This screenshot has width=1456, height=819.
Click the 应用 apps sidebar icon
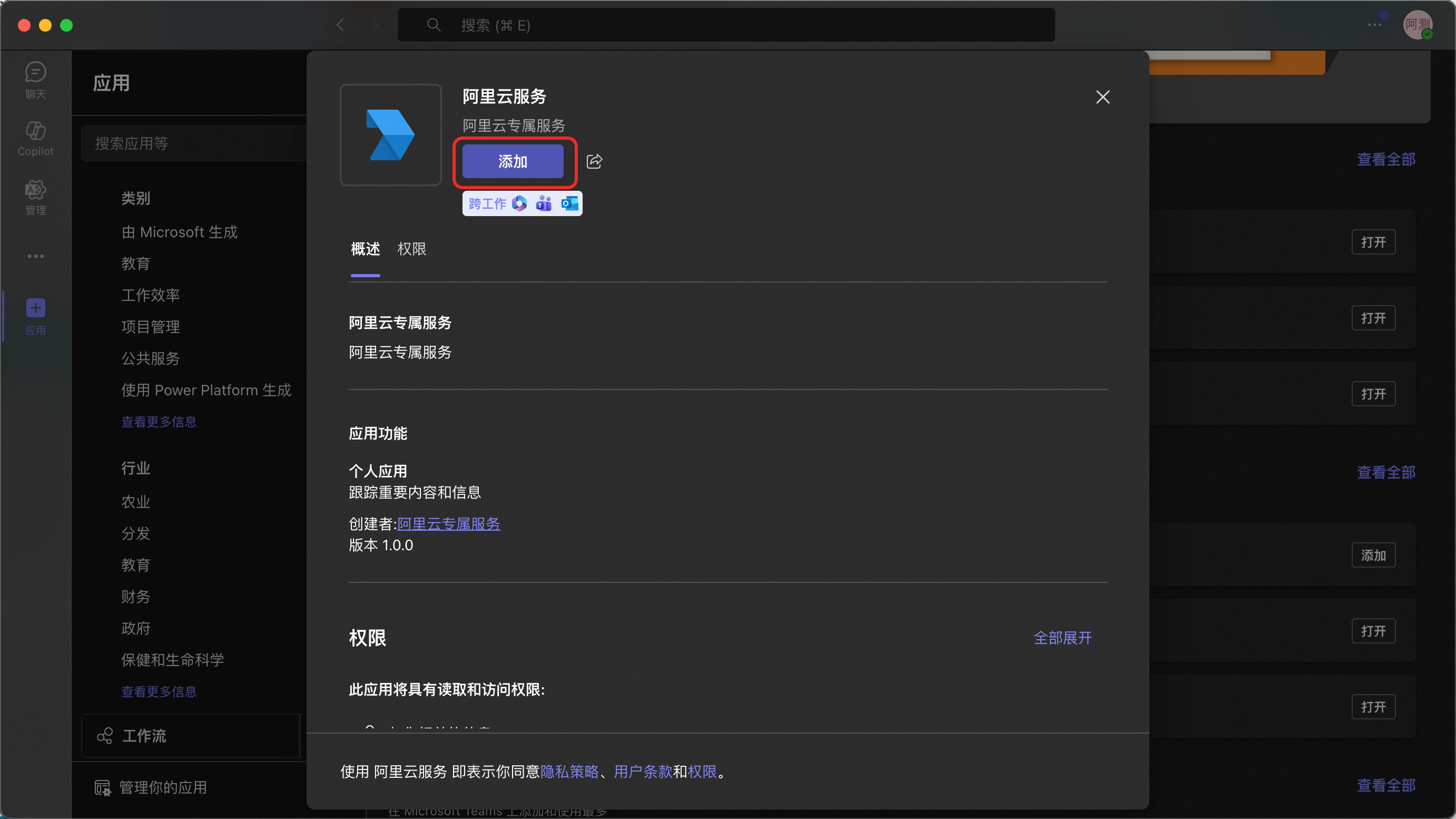point(35,316)
